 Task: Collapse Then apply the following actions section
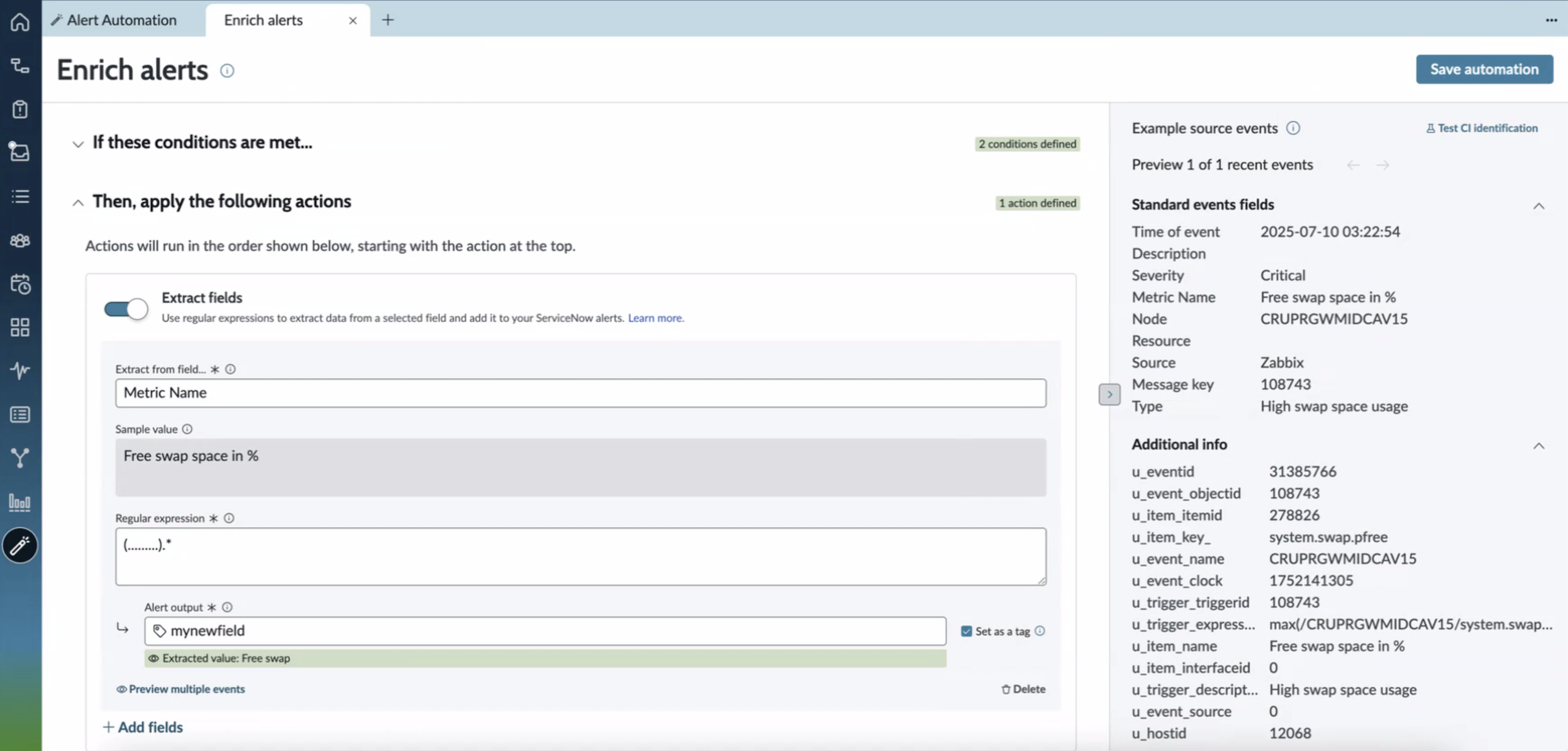(78, 203)
